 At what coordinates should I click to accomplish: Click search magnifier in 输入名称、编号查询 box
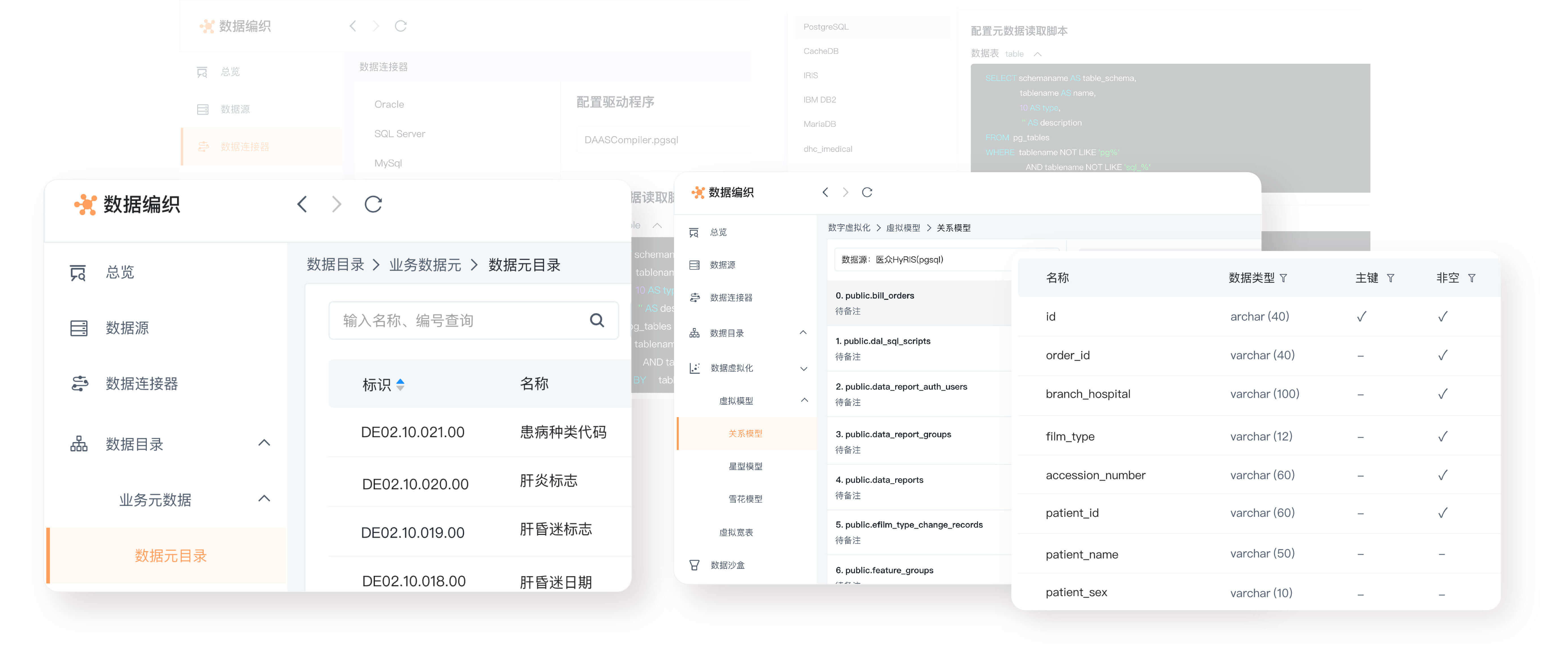[x=597, y=320]
